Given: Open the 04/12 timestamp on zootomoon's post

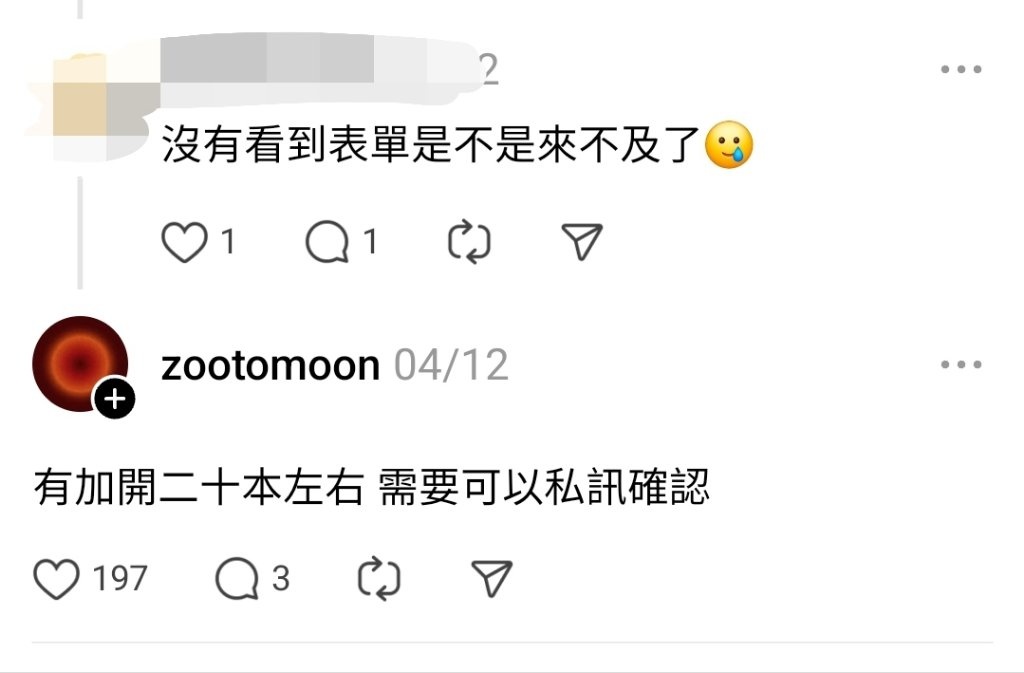Looking at the screenshot, I should [x=451, y=365].
